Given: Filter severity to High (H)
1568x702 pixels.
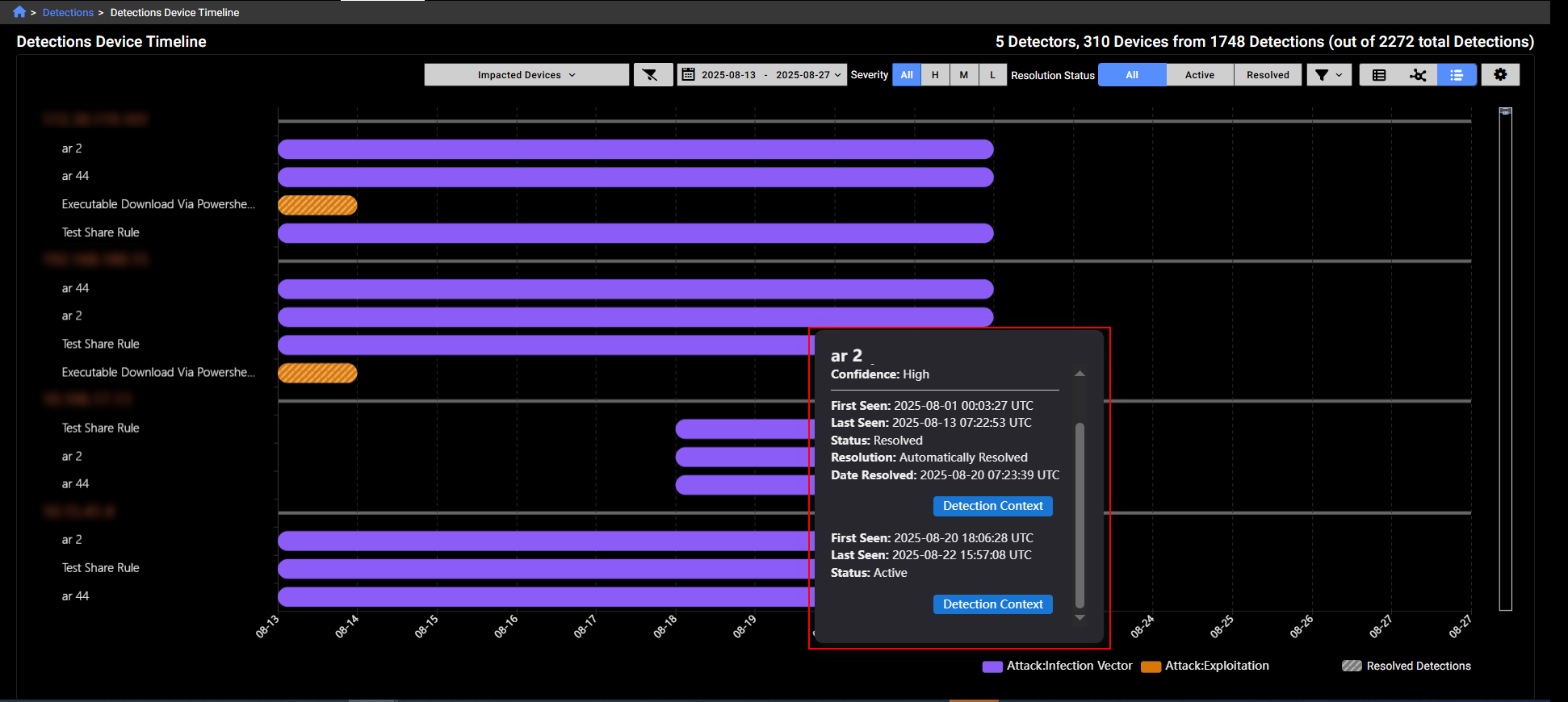Looking at the screenshot, I should [x=935, y=75].
